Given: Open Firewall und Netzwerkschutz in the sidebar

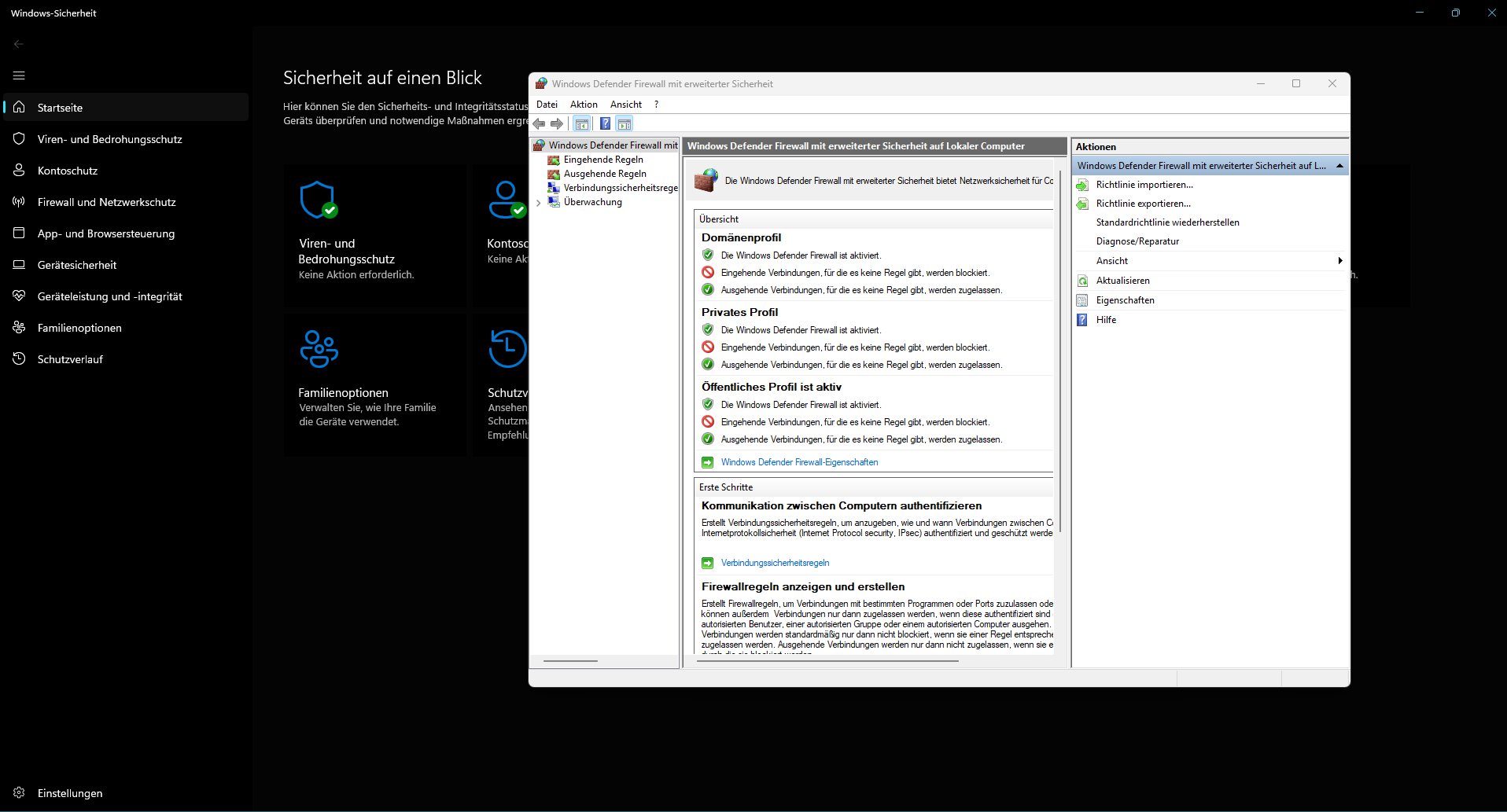Looking at the screenshot, I should tap(106, 202).
